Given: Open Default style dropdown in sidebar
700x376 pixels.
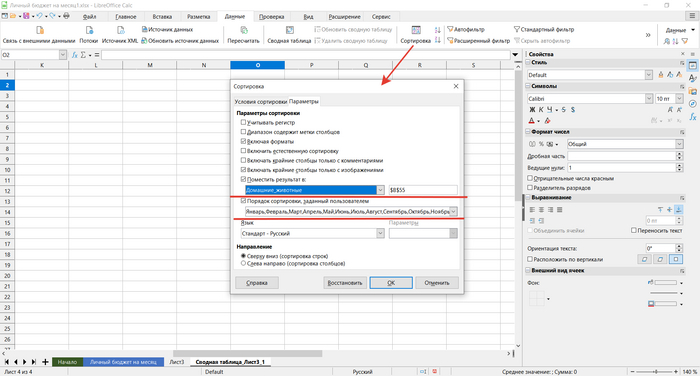Looking at the screenshot, I should (649, 75).
